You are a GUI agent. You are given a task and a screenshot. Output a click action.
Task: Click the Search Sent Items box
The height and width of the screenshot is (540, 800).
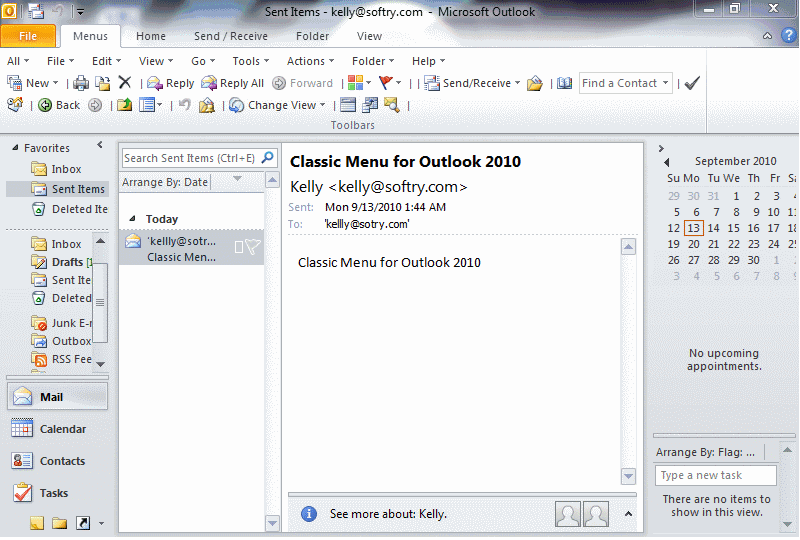pos(191,158)
